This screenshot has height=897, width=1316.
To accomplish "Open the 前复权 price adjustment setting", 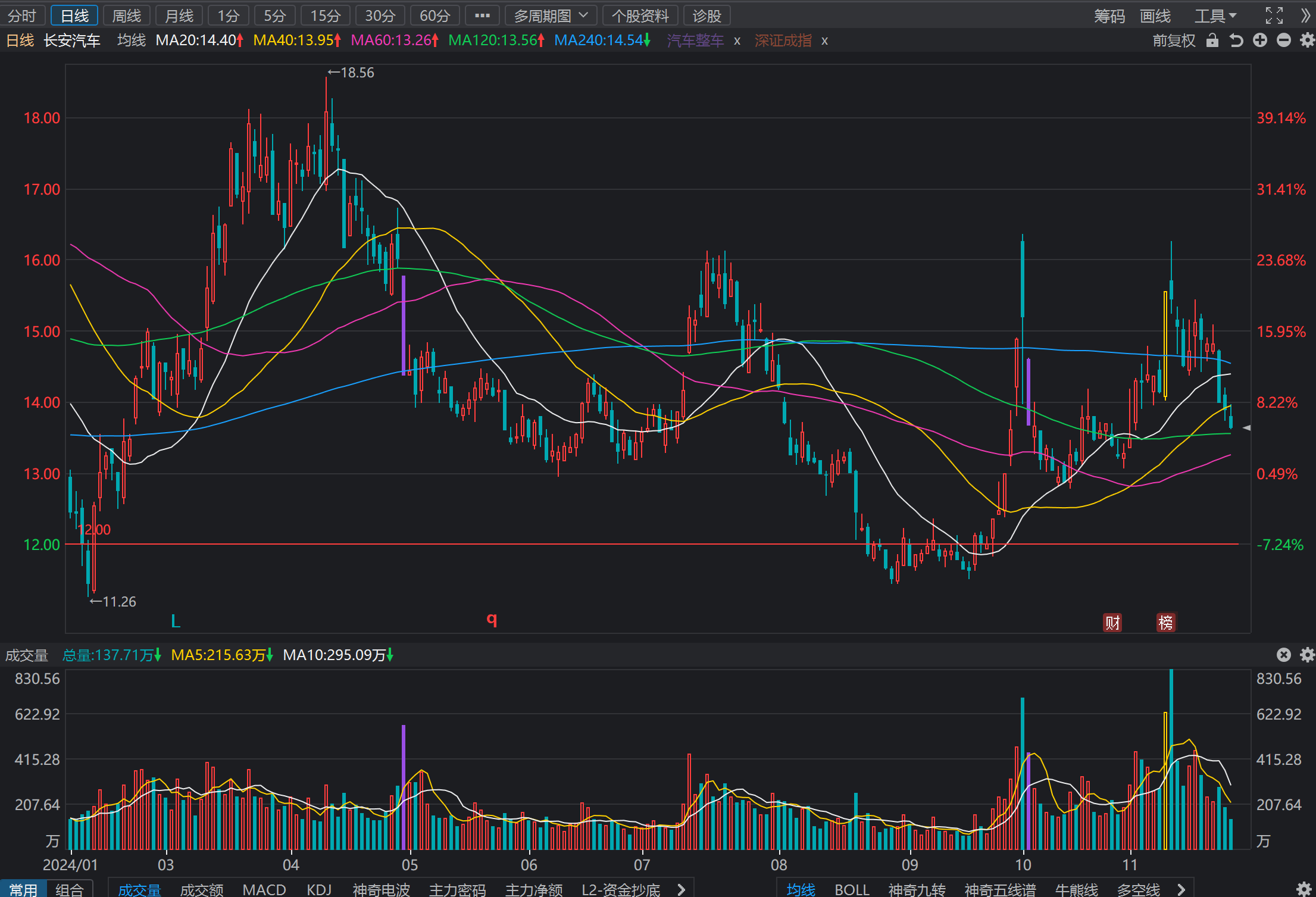I will (1174, 40).
